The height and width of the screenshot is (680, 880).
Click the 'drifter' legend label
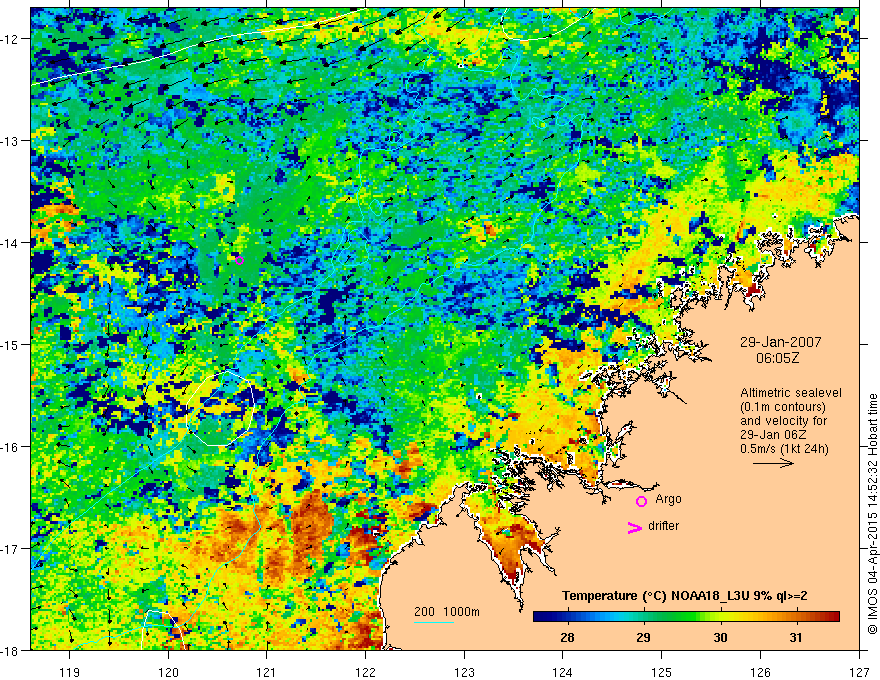pos(663,526)
